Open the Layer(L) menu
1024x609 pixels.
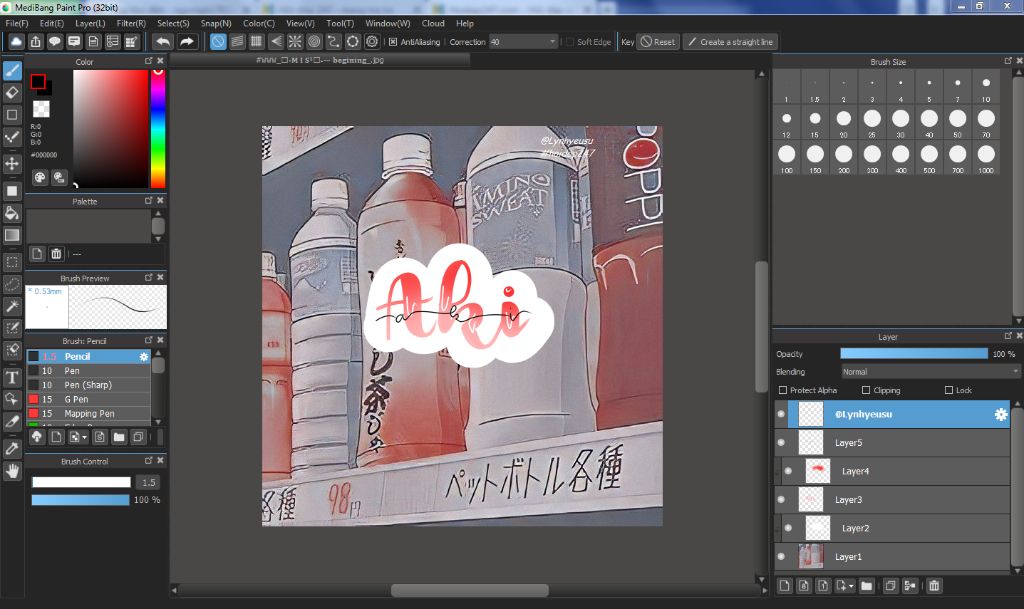coord(90,23)
